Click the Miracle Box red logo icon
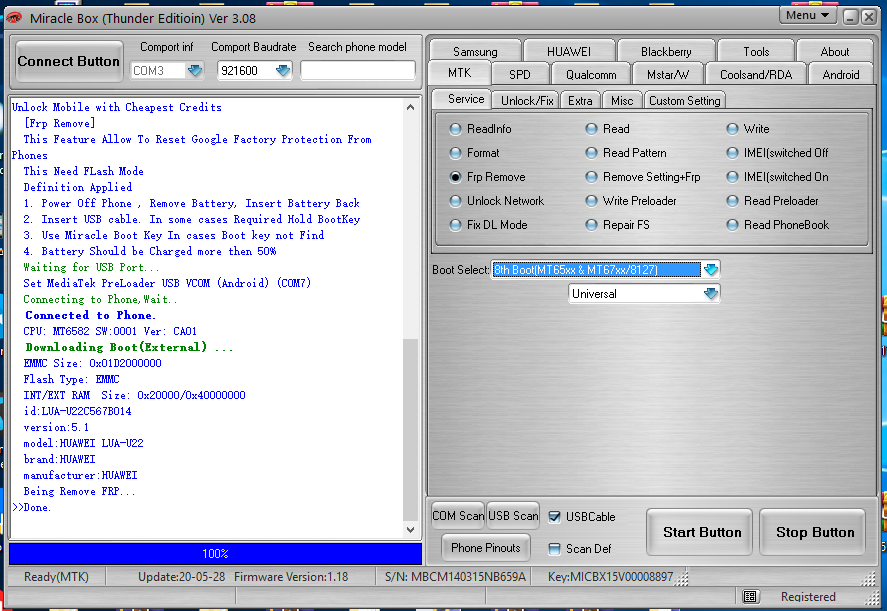 pos(14,18)
